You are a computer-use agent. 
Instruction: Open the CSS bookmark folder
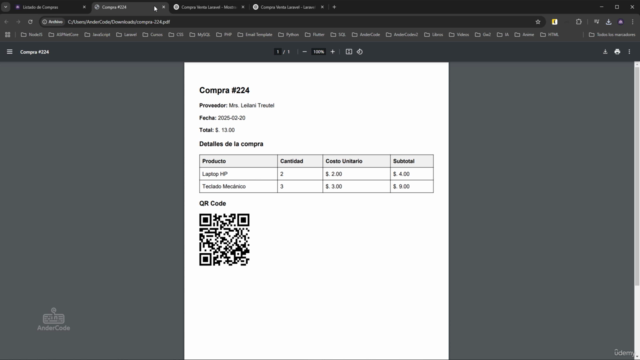176,35
